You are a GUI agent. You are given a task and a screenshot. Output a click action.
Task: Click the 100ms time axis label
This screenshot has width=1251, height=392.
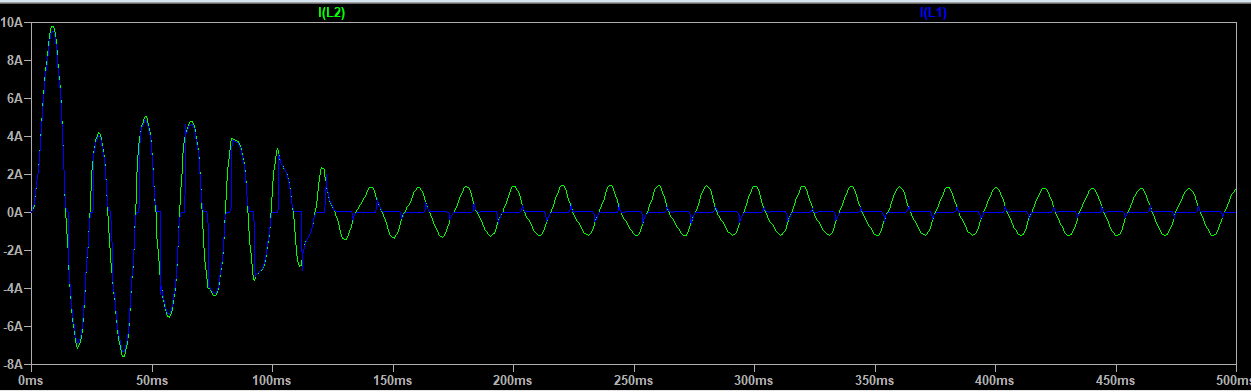coord(272,382)
